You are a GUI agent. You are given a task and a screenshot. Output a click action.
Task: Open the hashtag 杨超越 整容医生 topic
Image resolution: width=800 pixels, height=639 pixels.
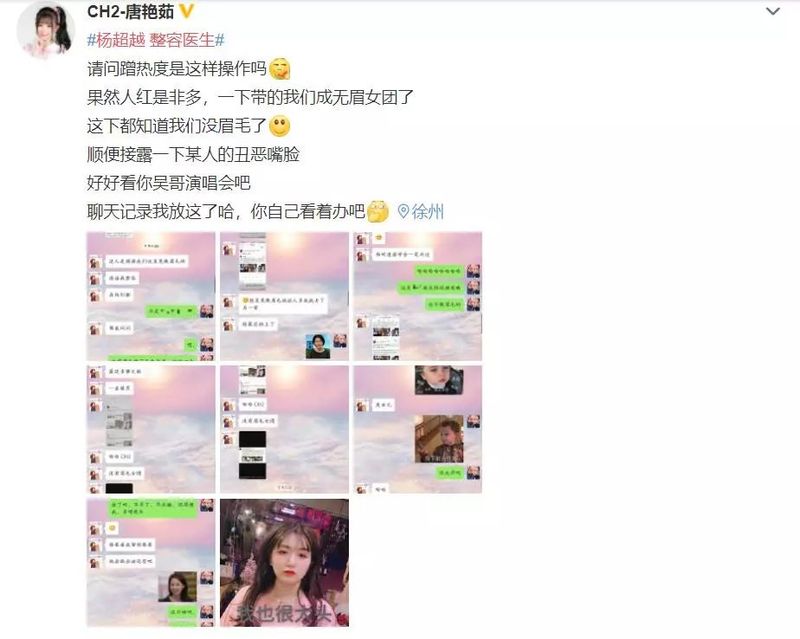[x=156, y=40]
